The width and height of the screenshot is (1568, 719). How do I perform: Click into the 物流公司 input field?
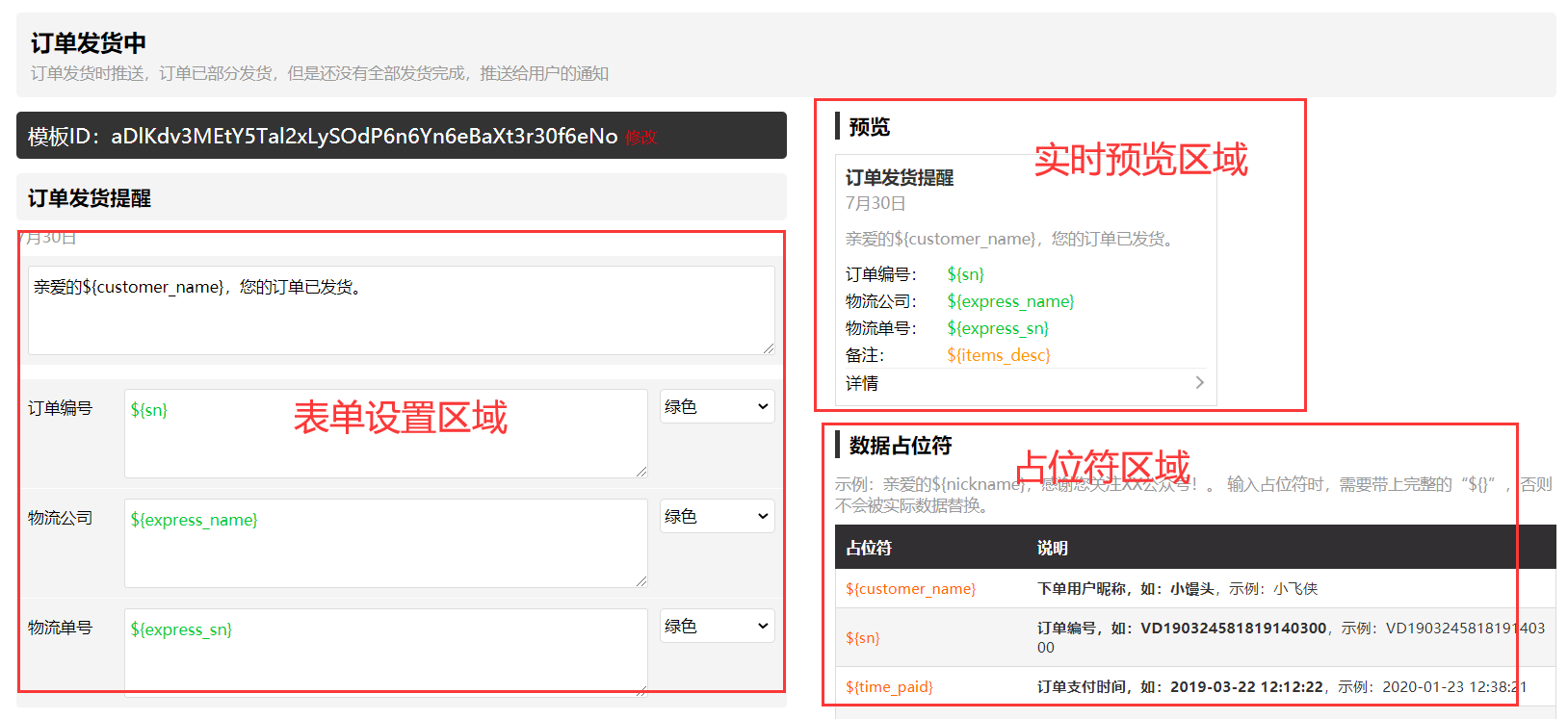pyautogui.click(x=385, y=543)
